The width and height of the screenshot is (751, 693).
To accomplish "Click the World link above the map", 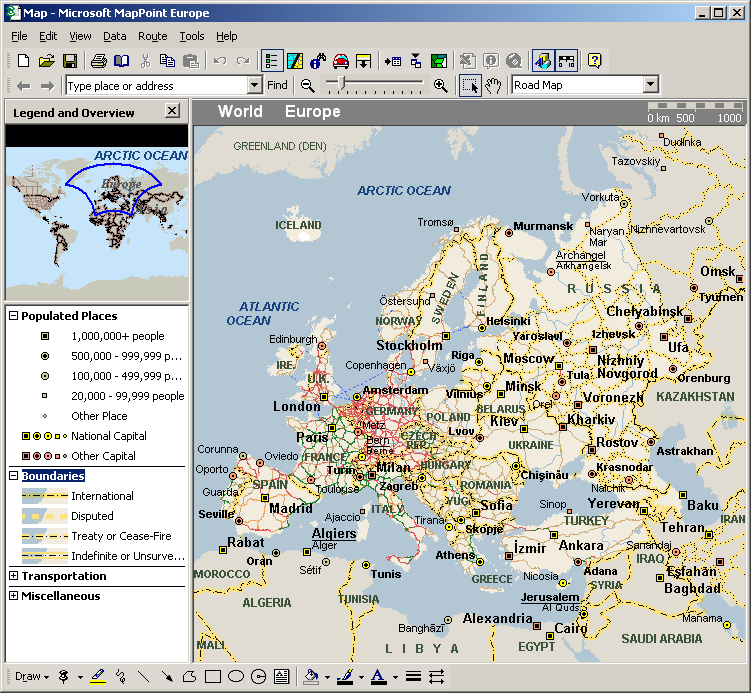I will [240, 111].
